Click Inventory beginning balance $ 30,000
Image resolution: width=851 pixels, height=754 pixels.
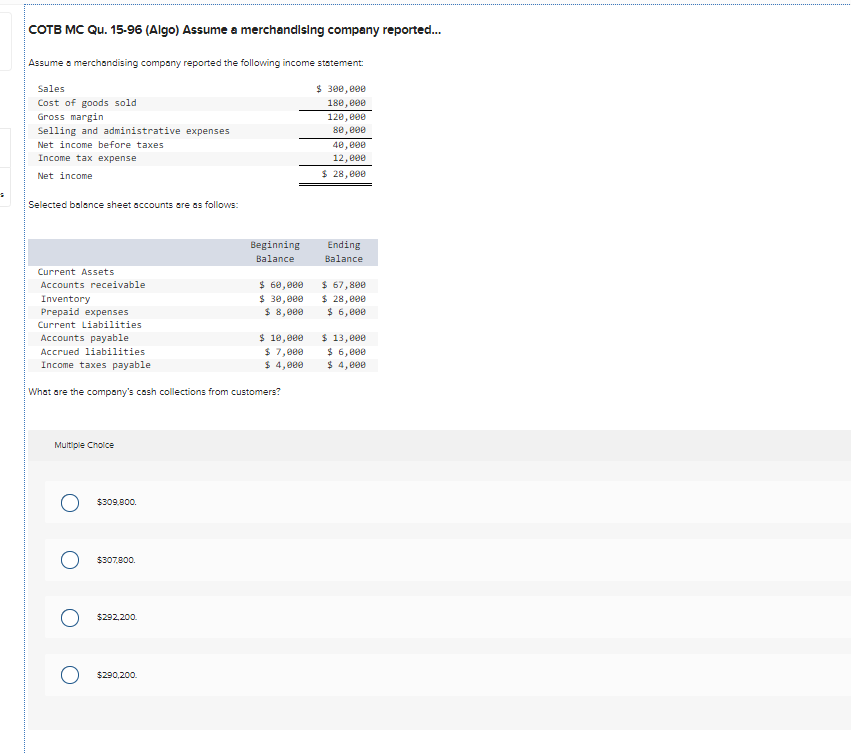point(281,299)
